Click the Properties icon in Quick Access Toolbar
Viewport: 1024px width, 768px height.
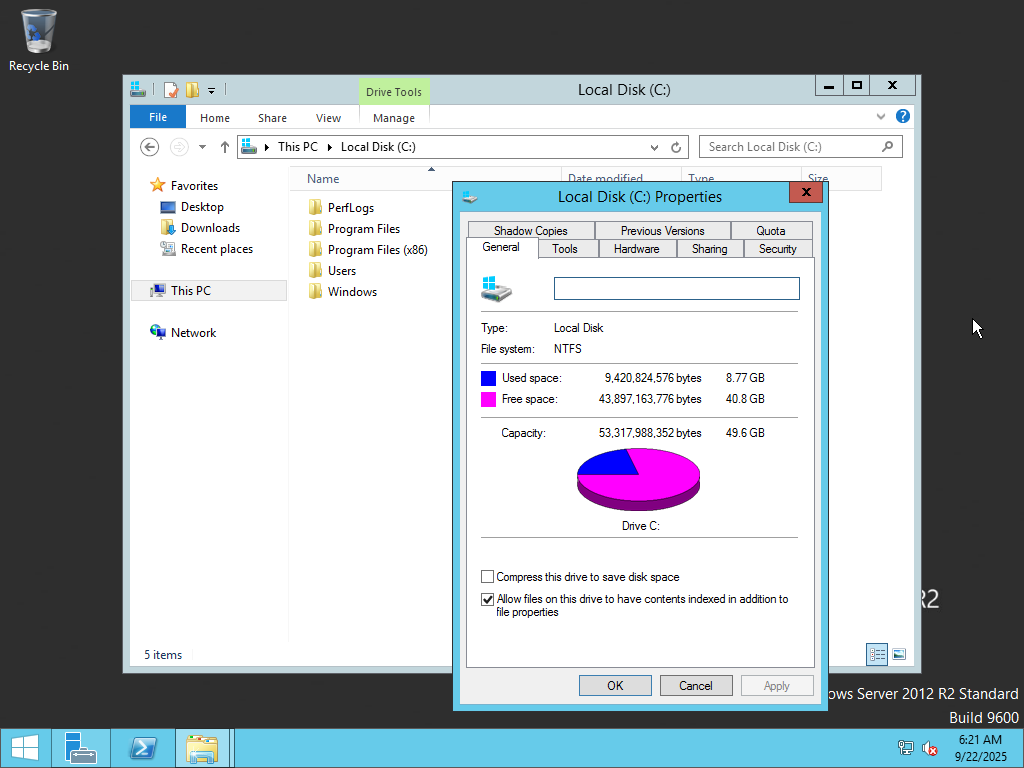click(x=171, y=90)
